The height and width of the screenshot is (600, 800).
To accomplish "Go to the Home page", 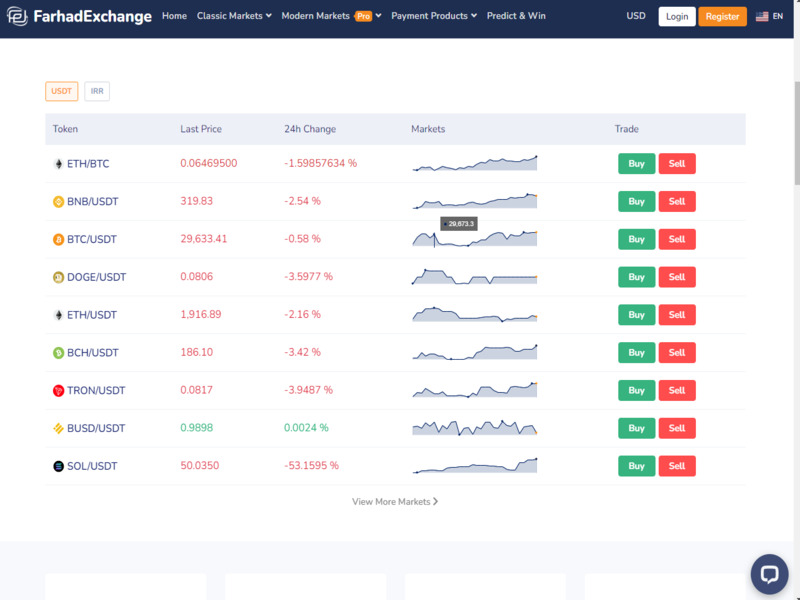I will point(174,16).
